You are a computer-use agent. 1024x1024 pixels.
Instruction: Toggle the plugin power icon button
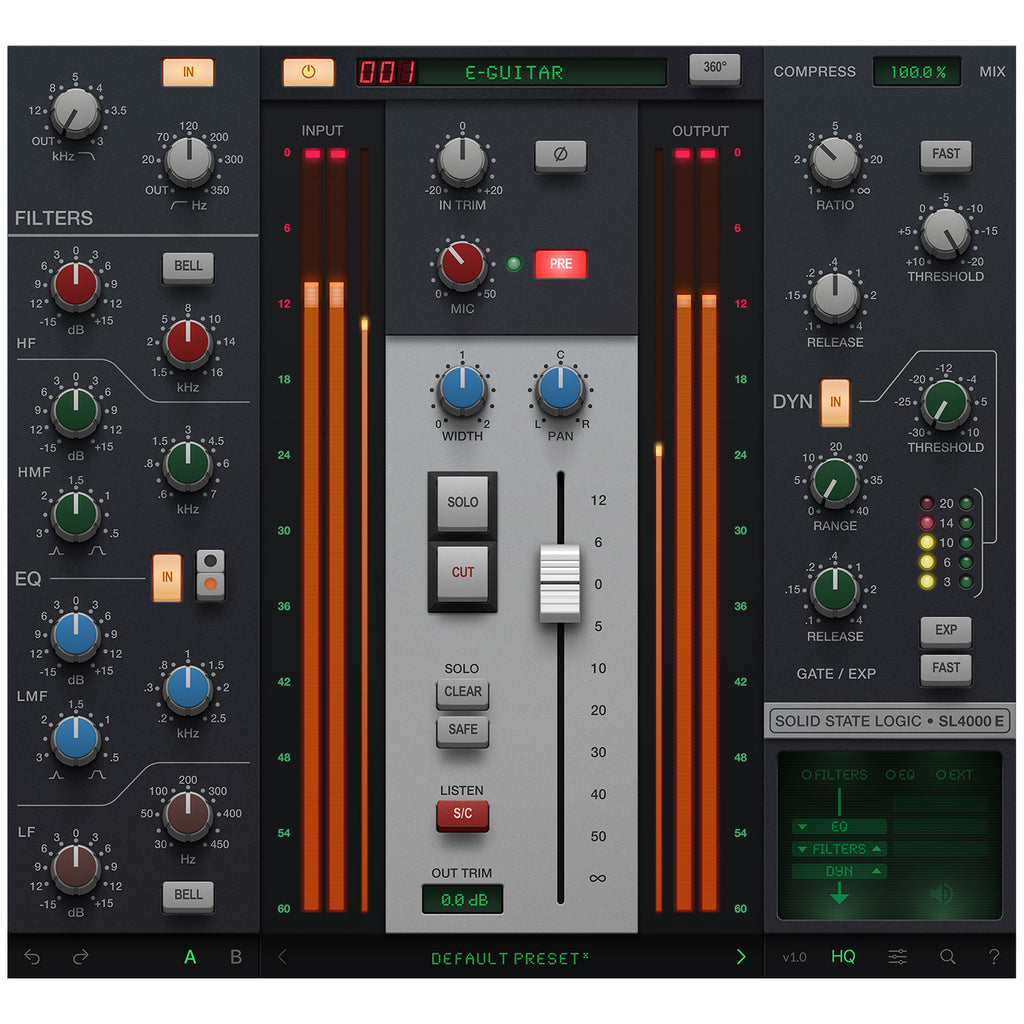click(308, 72)
